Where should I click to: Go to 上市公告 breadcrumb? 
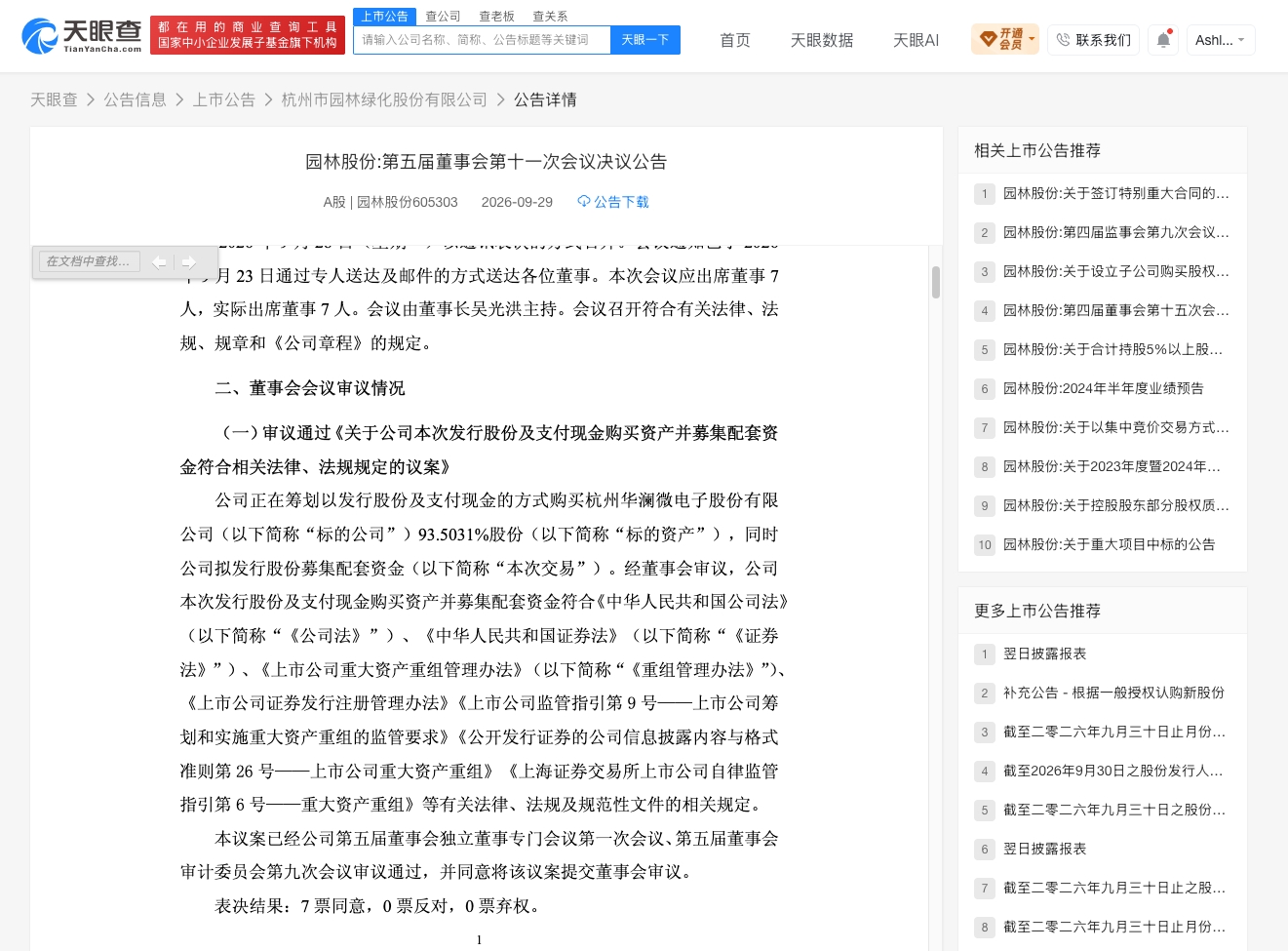coord(224,99)
